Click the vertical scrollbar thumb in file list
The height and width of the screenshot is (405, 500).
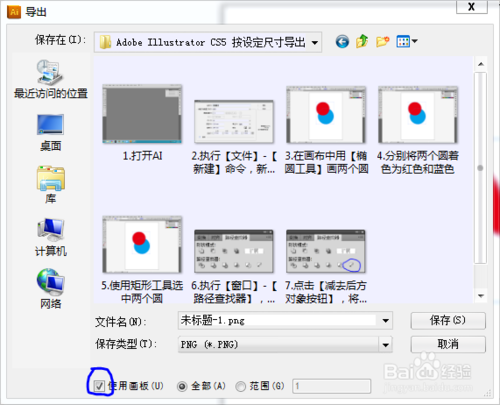pyautogui.click(x=480, y=168)
